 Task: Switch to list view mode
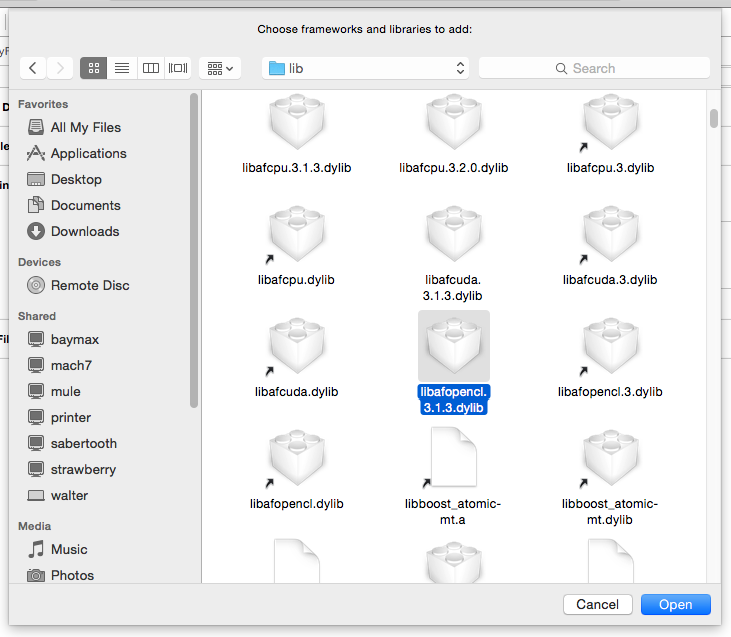(x=122, y=68)
